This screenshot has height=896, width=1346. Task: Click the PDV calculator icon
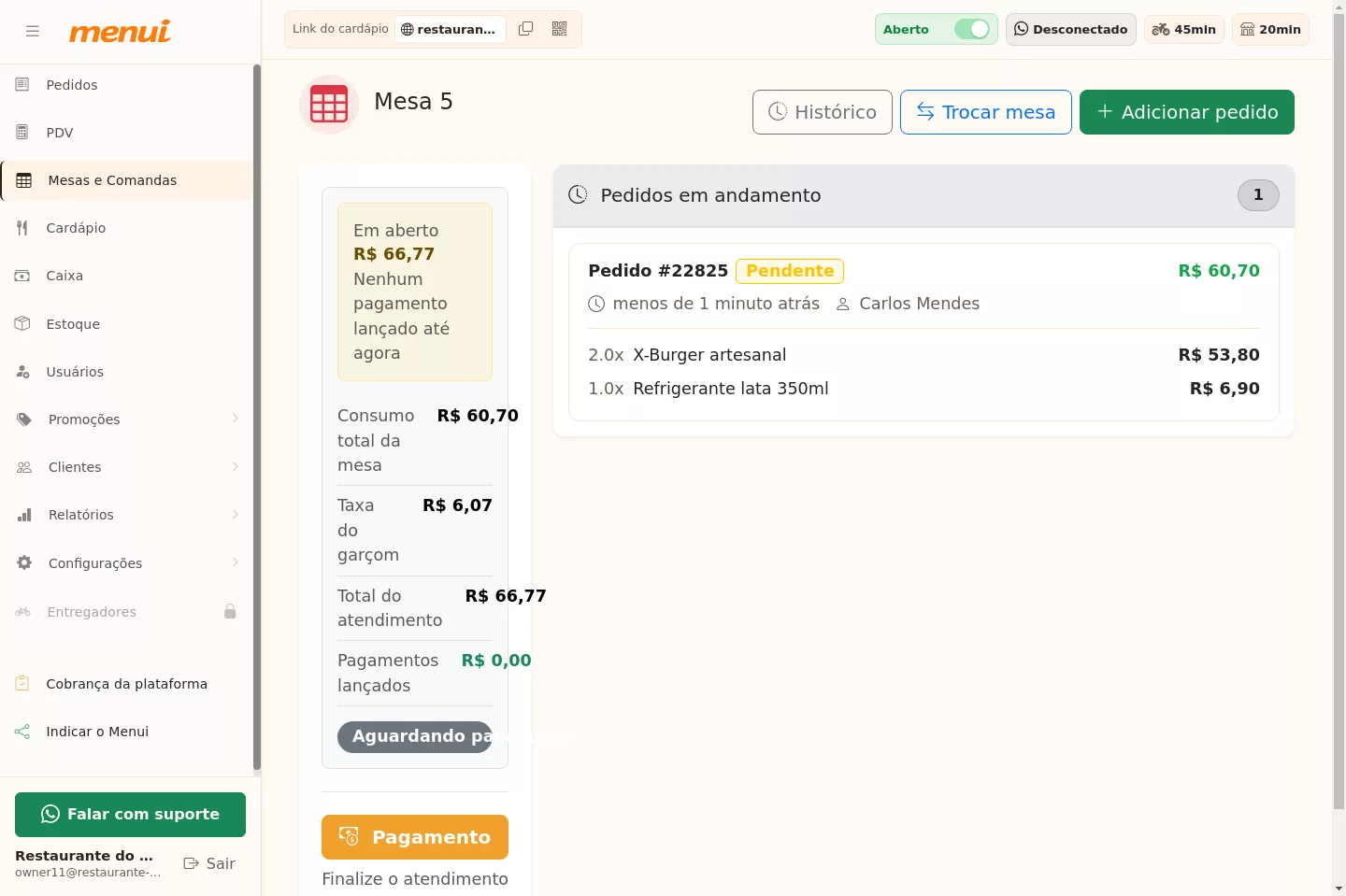pos(22,133)
